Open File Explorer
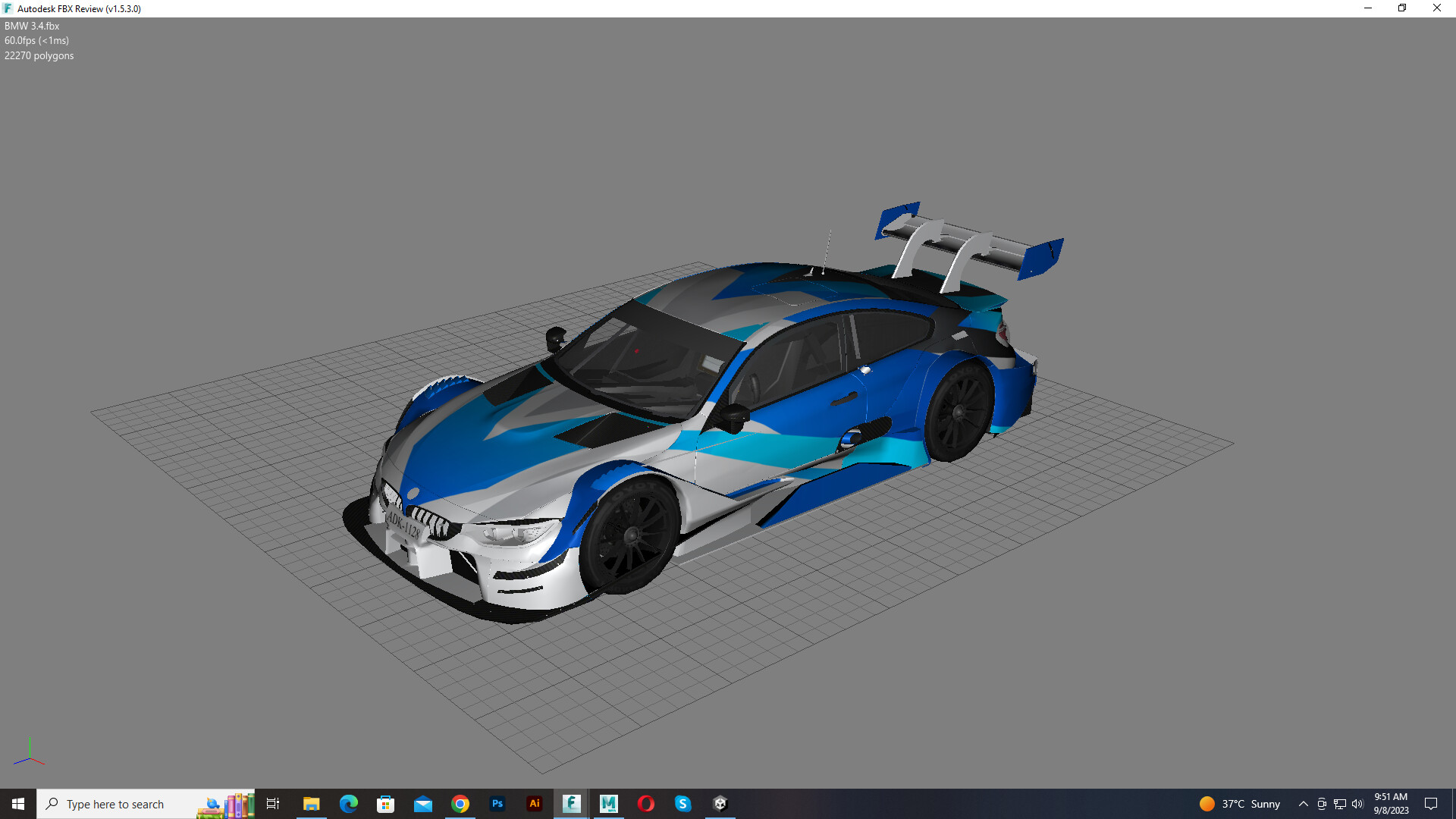 [x=311, y=804]
